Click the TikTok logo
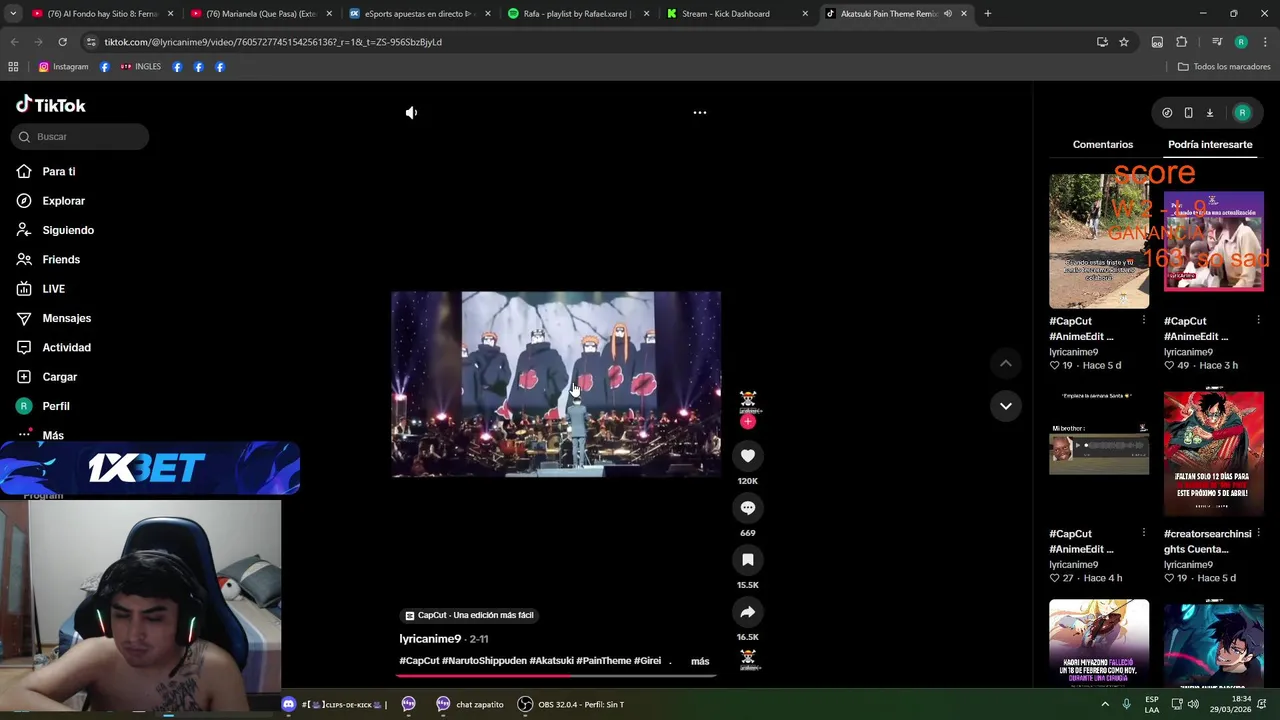 [51, 105]
